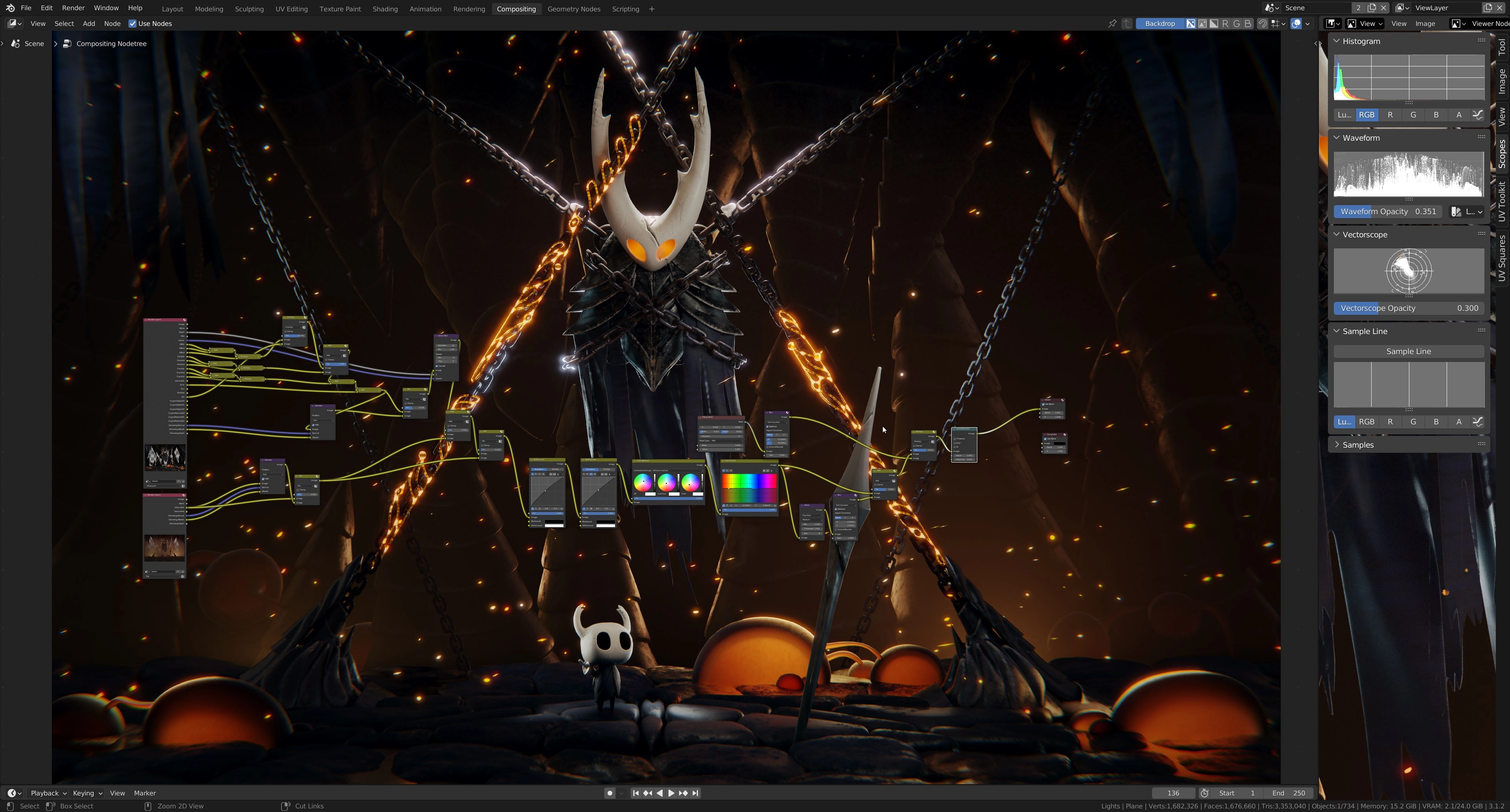Select RGB mode in Histogram panel
This screenshot has width=1510, height=812.
pos(1366,115)
